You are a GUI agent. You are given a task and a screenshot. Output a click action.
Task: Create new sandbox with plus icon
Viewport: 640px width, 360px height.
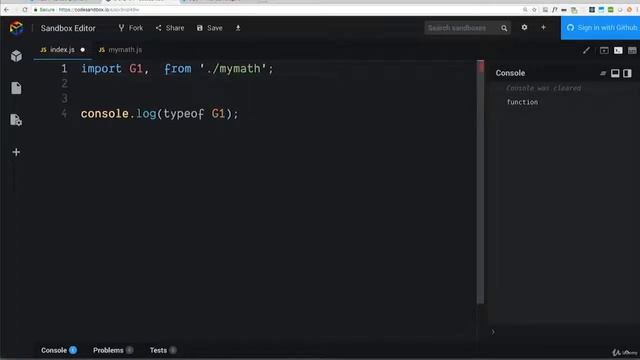click(543, 27)
